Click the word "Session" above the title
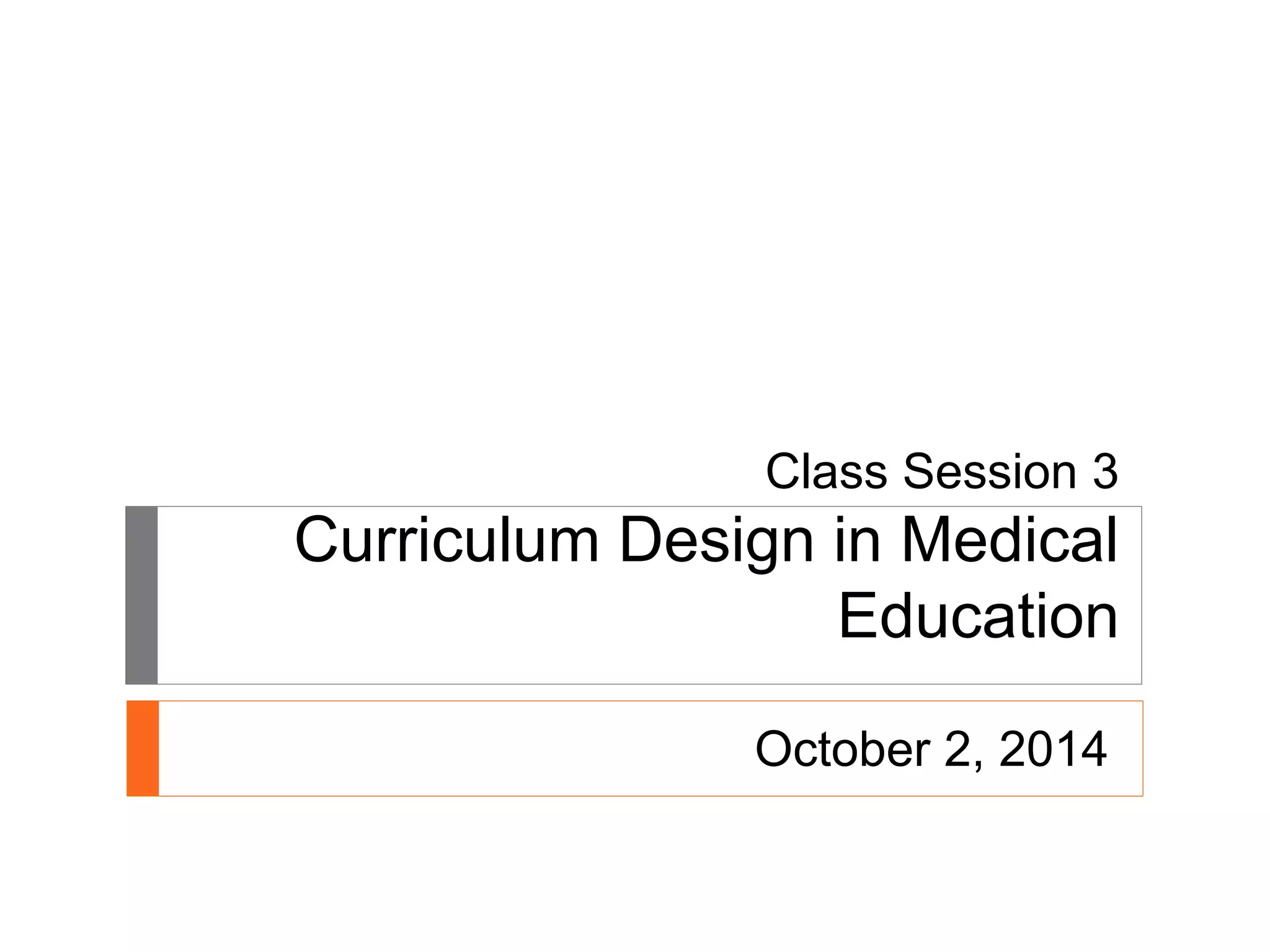This screenshot has width=1270, height=952. point(989,471)
